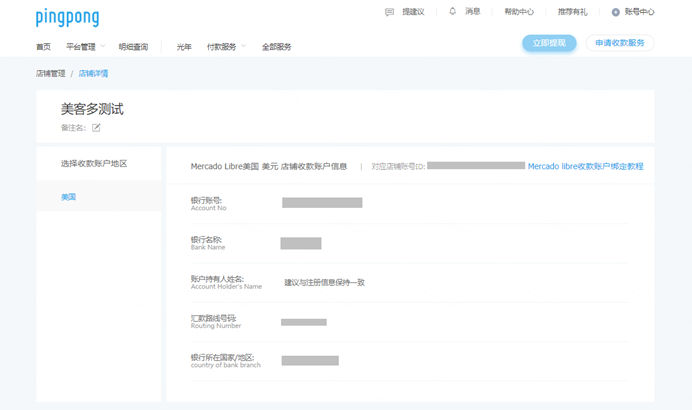Open 光年 menu item
Screen dimensions: 692x410
[x=184, y=47]
